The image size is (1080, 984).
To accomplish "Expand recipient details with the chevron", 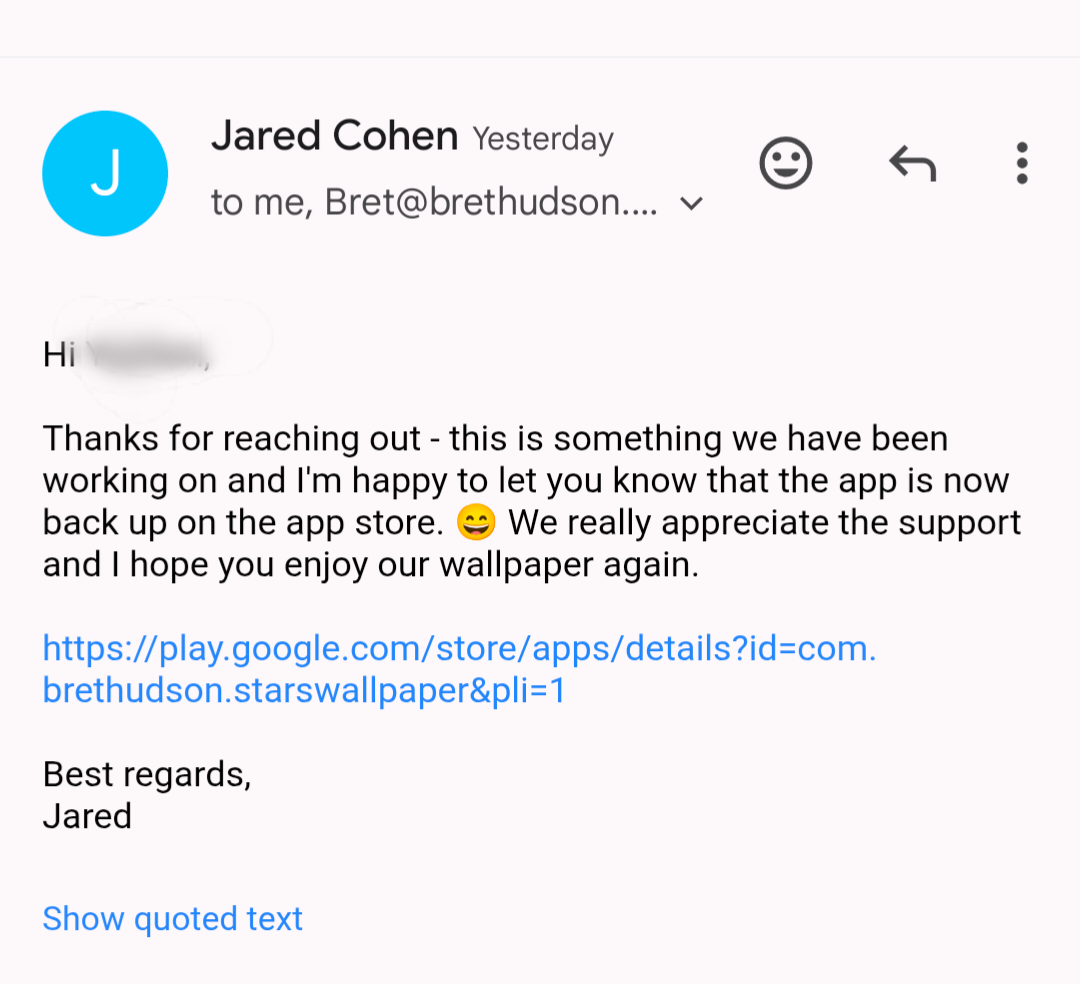I will tap(691, 203).
